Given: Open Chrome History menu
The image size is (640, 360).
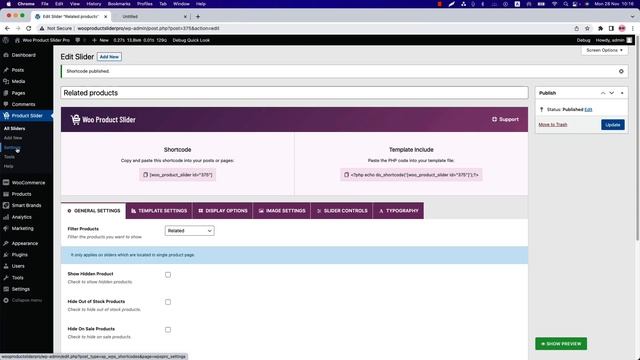Looking at the screenshot, I should click(x=93, y=4).
